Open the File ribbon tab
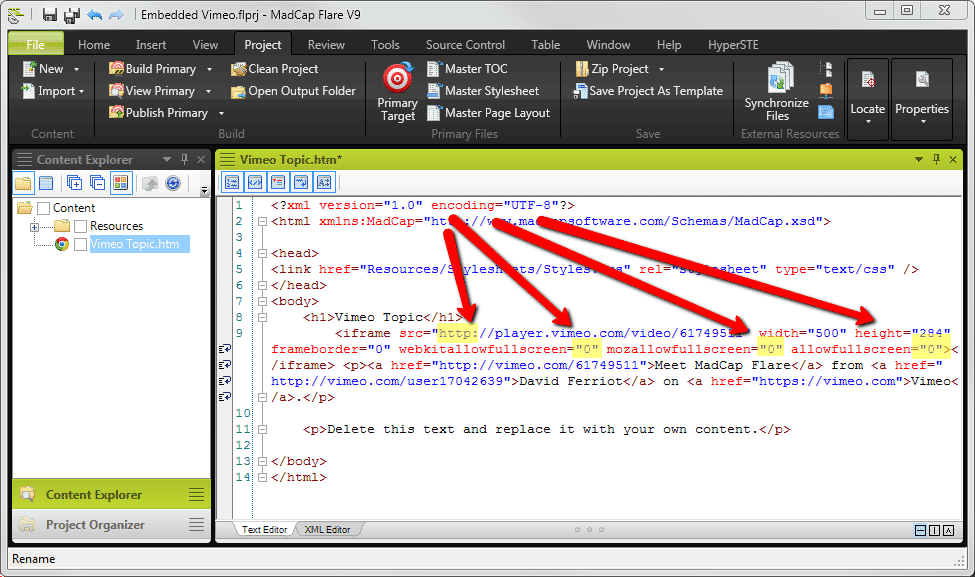Image resolution: width=975 pixels, height=577 pixels. [x=35, y=44]
